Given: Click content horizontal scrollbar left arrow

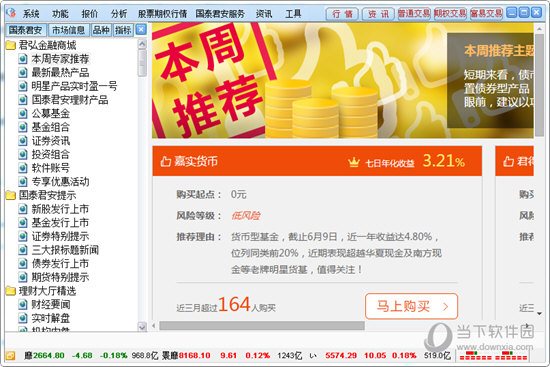Looking at the screenshot, I should pyautogui.click(x=154, y=326).
